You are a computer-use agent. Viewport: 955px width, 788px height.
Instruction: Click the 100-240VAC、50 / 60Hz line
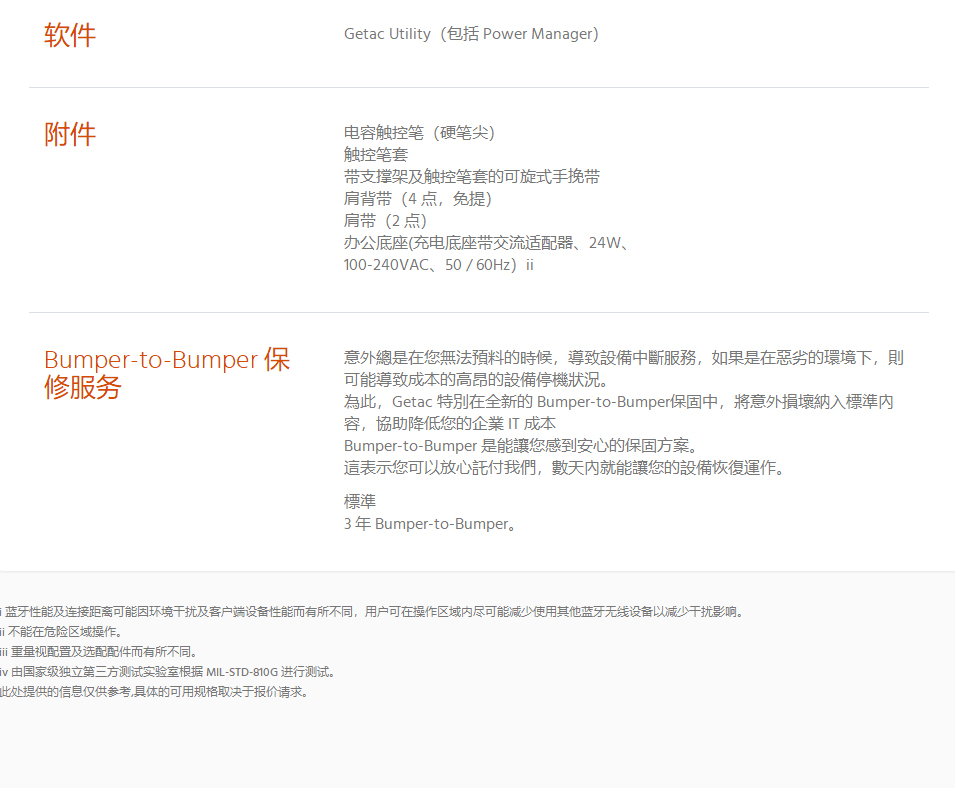coord(439,265)
